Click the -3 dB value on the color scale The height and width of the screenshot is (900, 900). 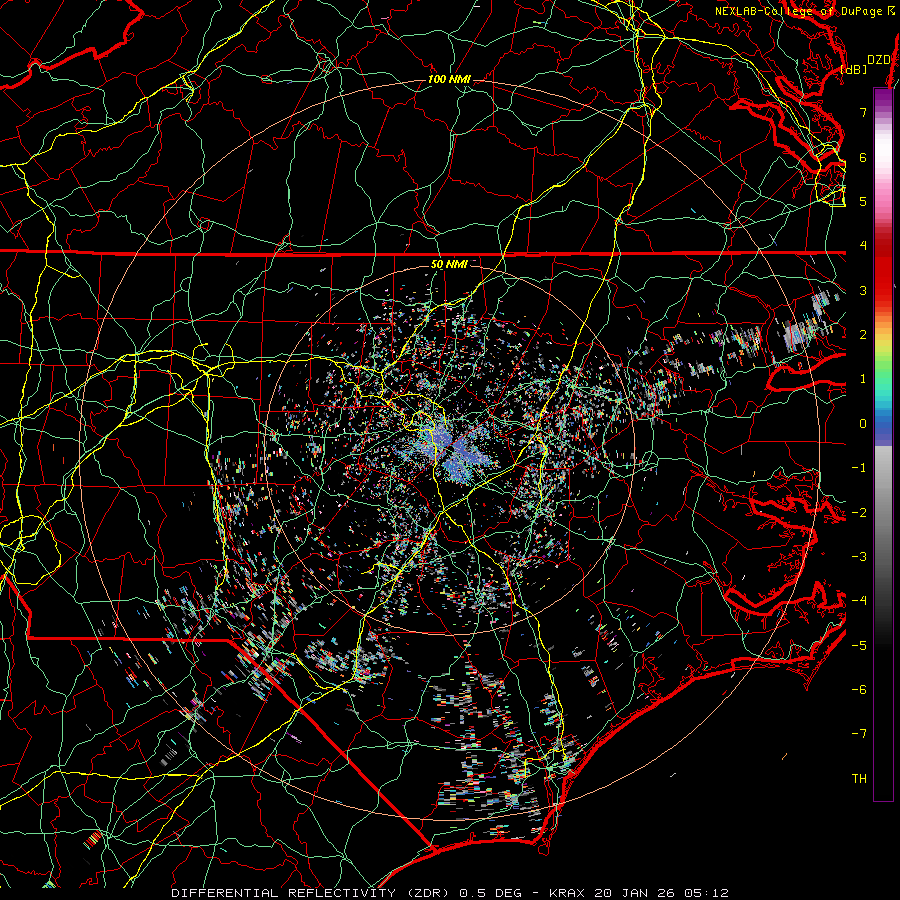click(859, 557)
